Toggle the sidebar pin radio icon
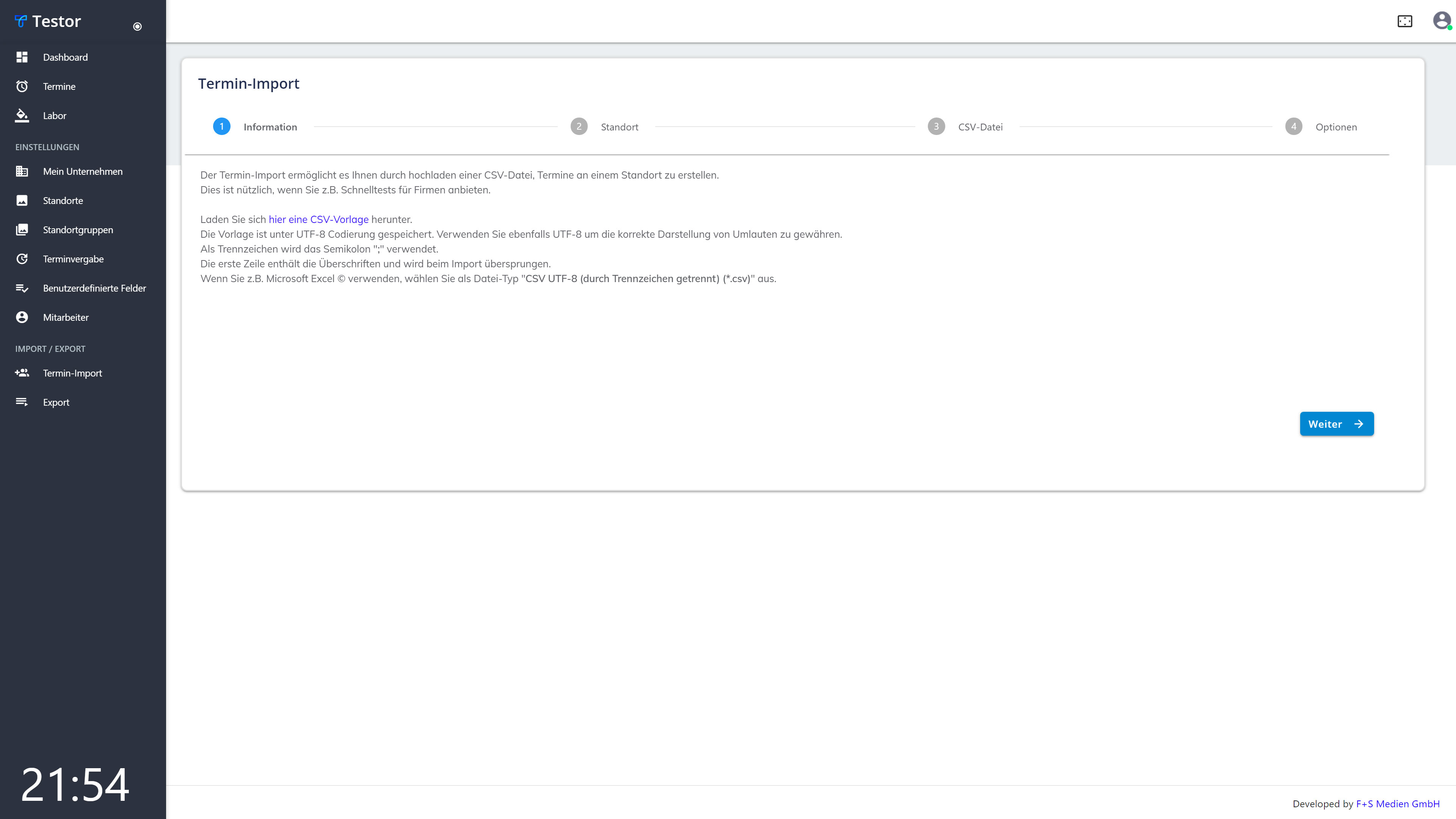This screenshot has width=1456, height=819. [137, 27]
